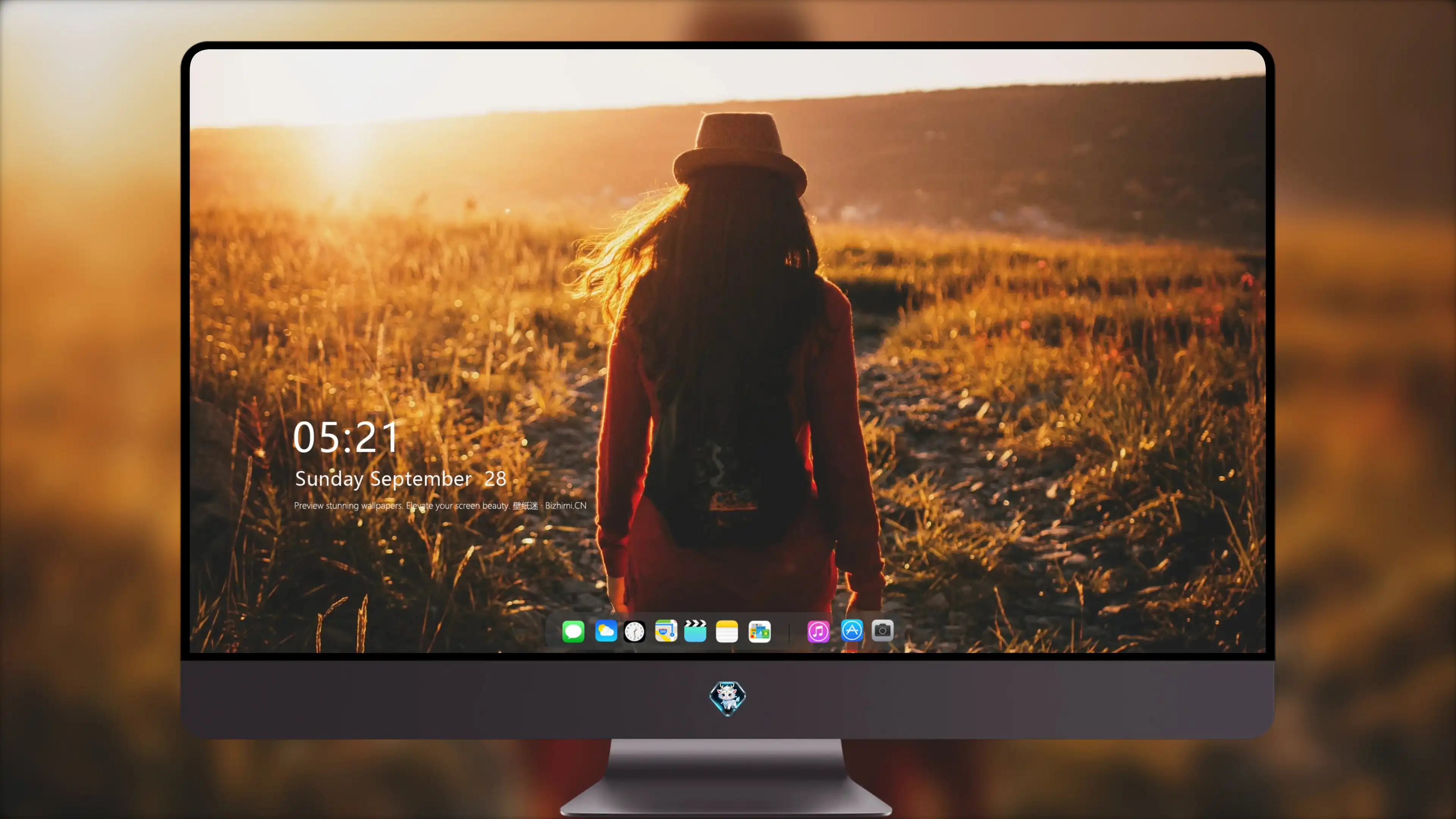Screen dimensions: 1456x819
Task: Open the Maps app in the dock
Action: click(666, 631)
